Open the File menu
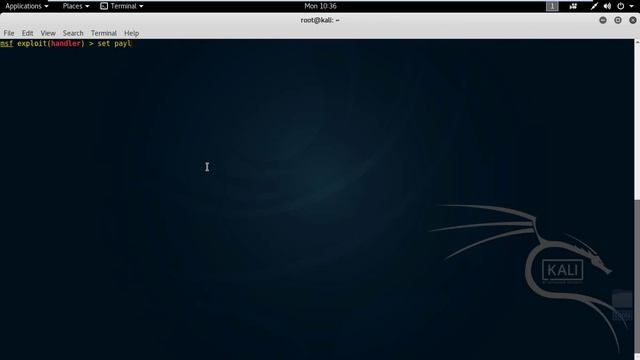Viewport: 640px width, 360px height. click(9, 33)
